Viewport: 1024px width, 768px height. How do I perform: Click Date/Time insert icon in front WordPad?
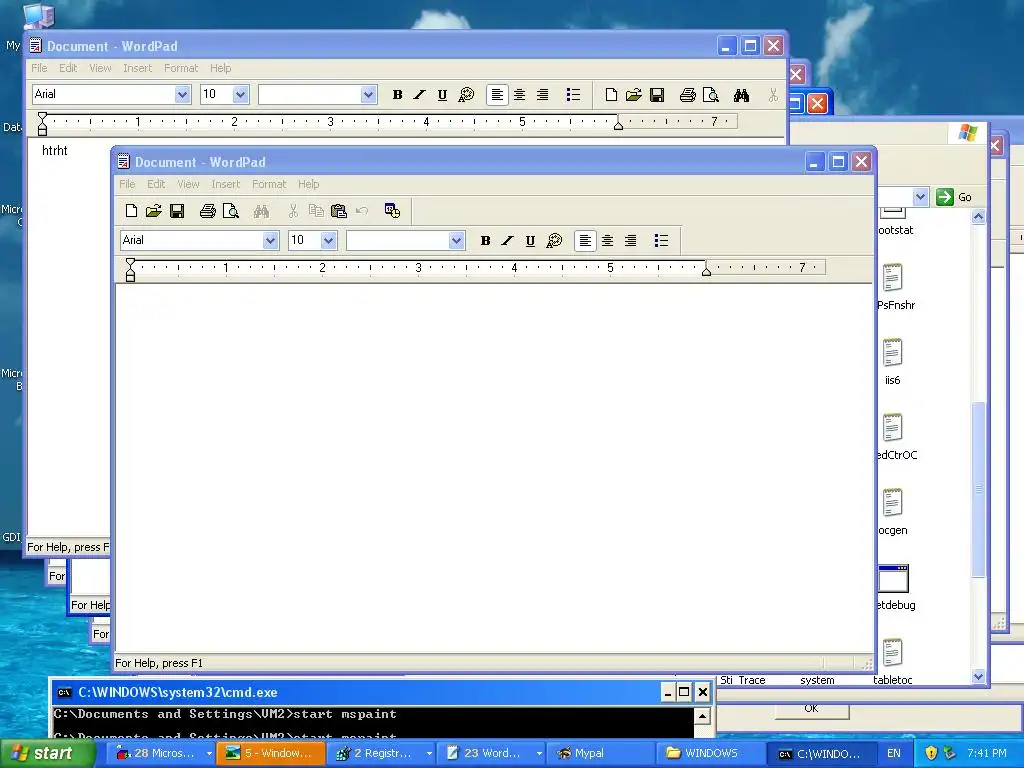392,211
